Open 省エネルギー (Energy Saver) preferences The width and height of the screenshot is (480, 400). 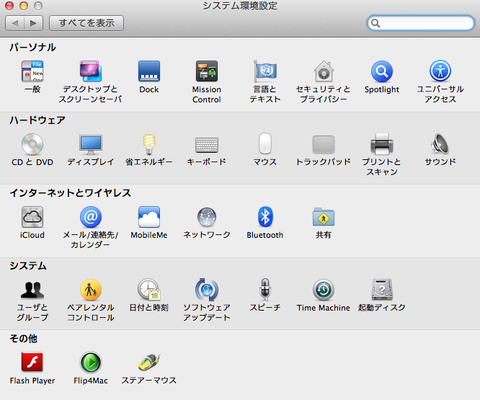coord(149,144)
